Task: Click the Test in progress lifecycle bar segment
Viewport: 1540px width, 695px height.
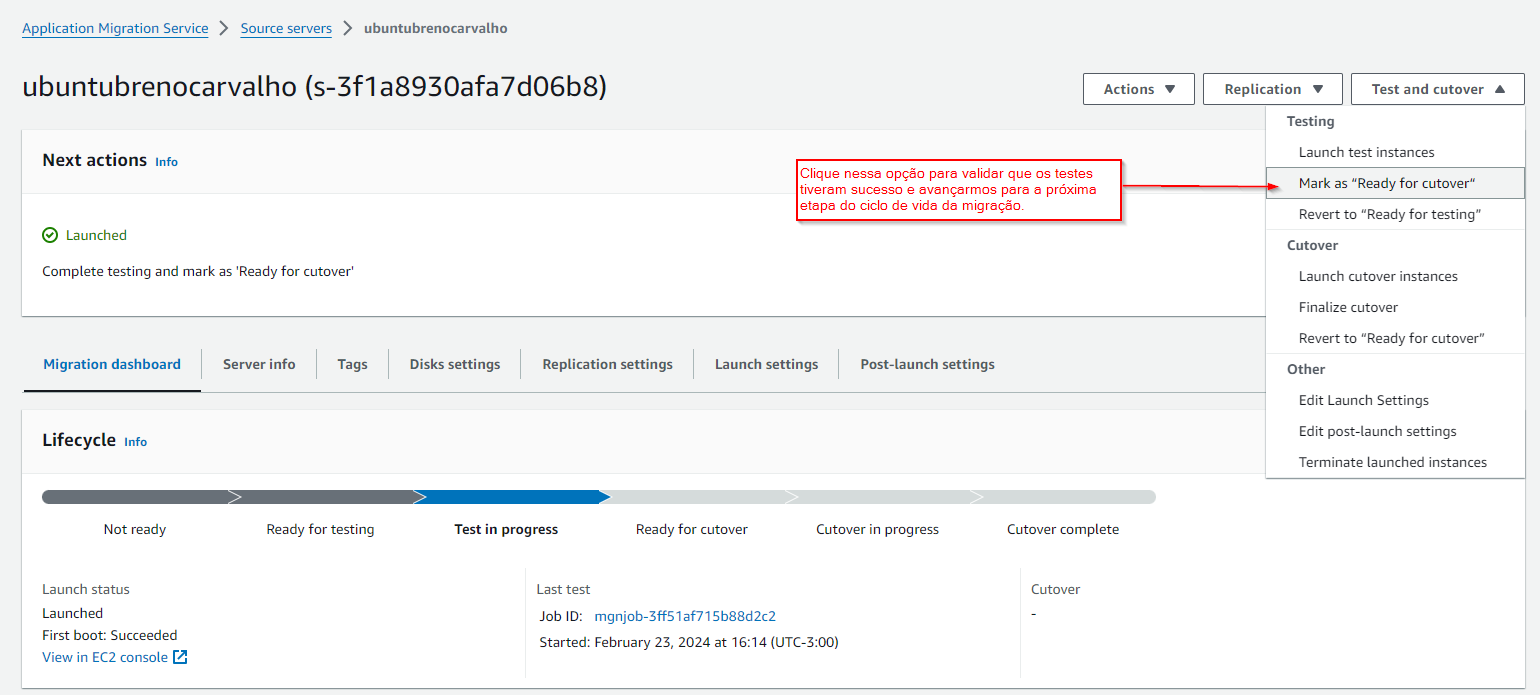Action: pos(507,497)
